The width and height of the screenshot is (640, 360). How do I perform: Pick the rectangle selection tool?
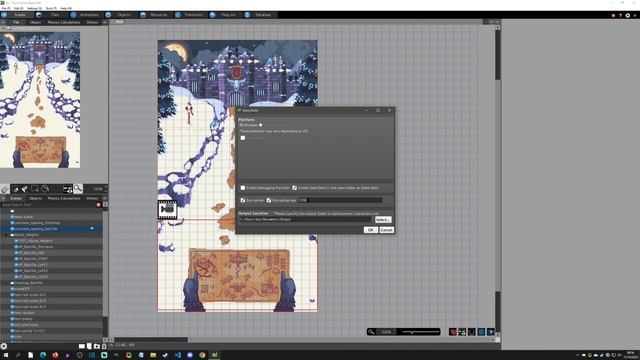(35, 189)
